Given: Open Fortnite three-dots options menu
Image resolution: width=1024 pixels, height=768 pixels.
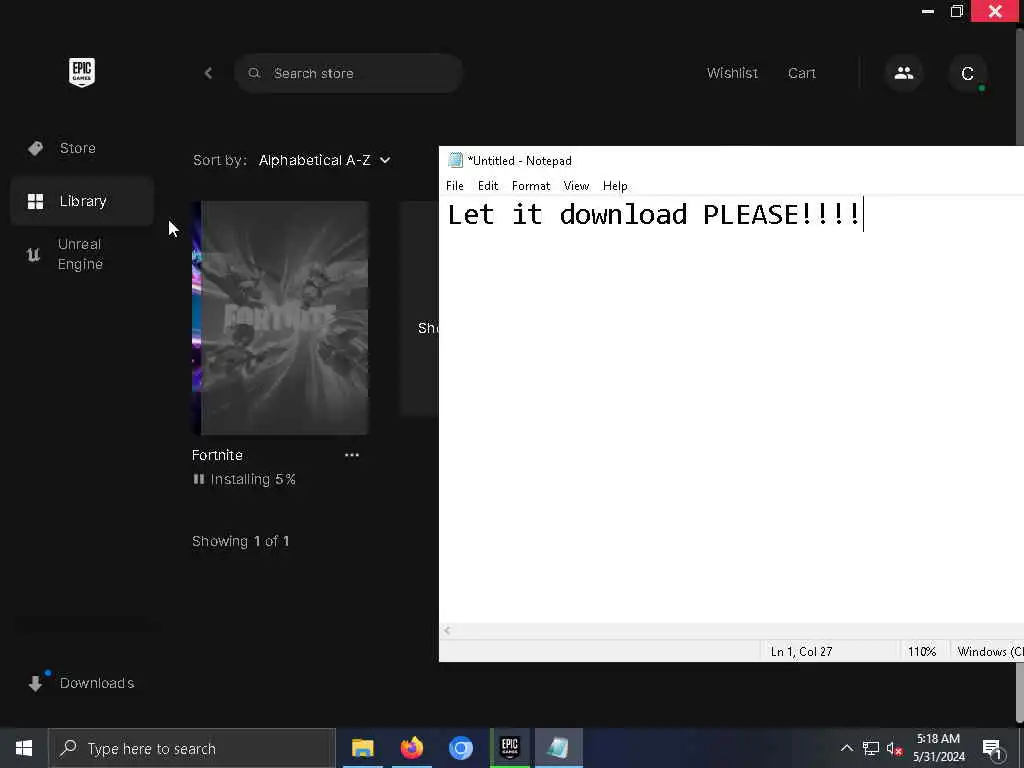Looking at the screenshot, I should tap(352, 455).
